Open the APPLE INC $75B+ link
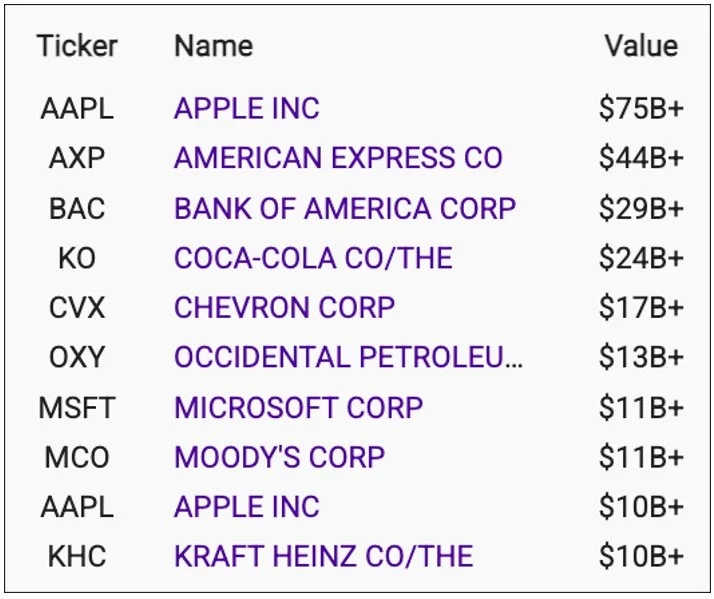Image resolution: width=714 pixels, height=599 pixels. pos(247,108)
